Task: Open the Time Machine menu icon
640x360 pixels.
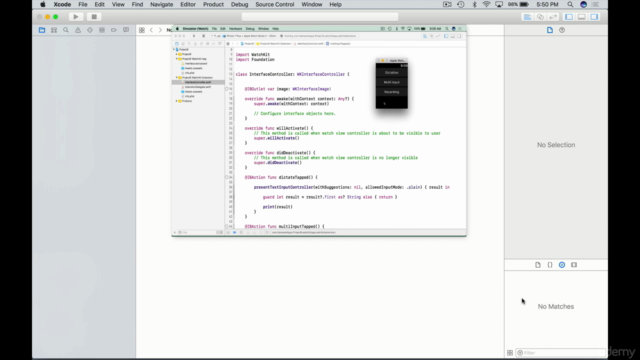Action: point(461,4)
